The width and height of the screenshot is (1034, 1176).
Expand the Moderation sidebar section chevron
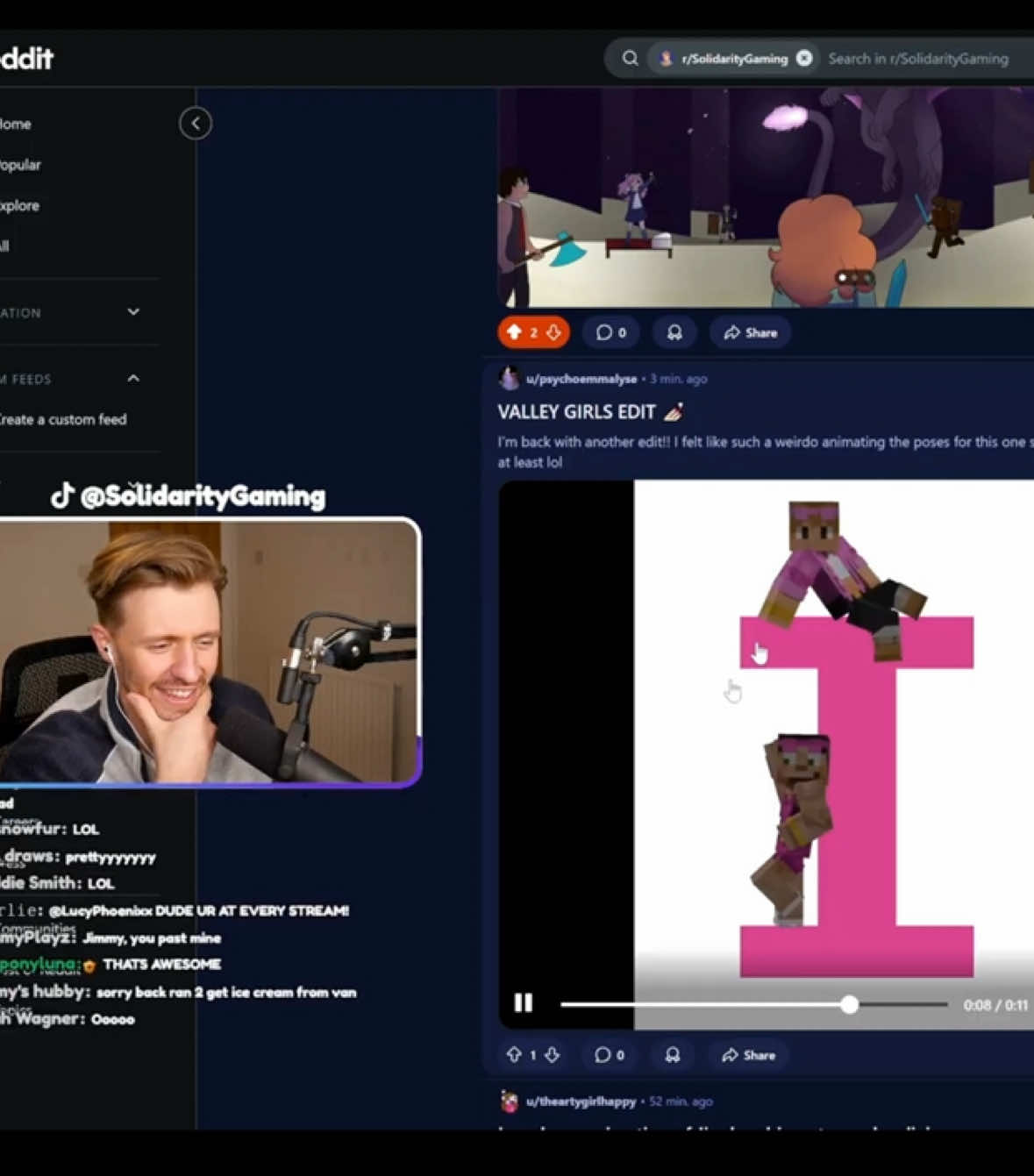(133, 312)
